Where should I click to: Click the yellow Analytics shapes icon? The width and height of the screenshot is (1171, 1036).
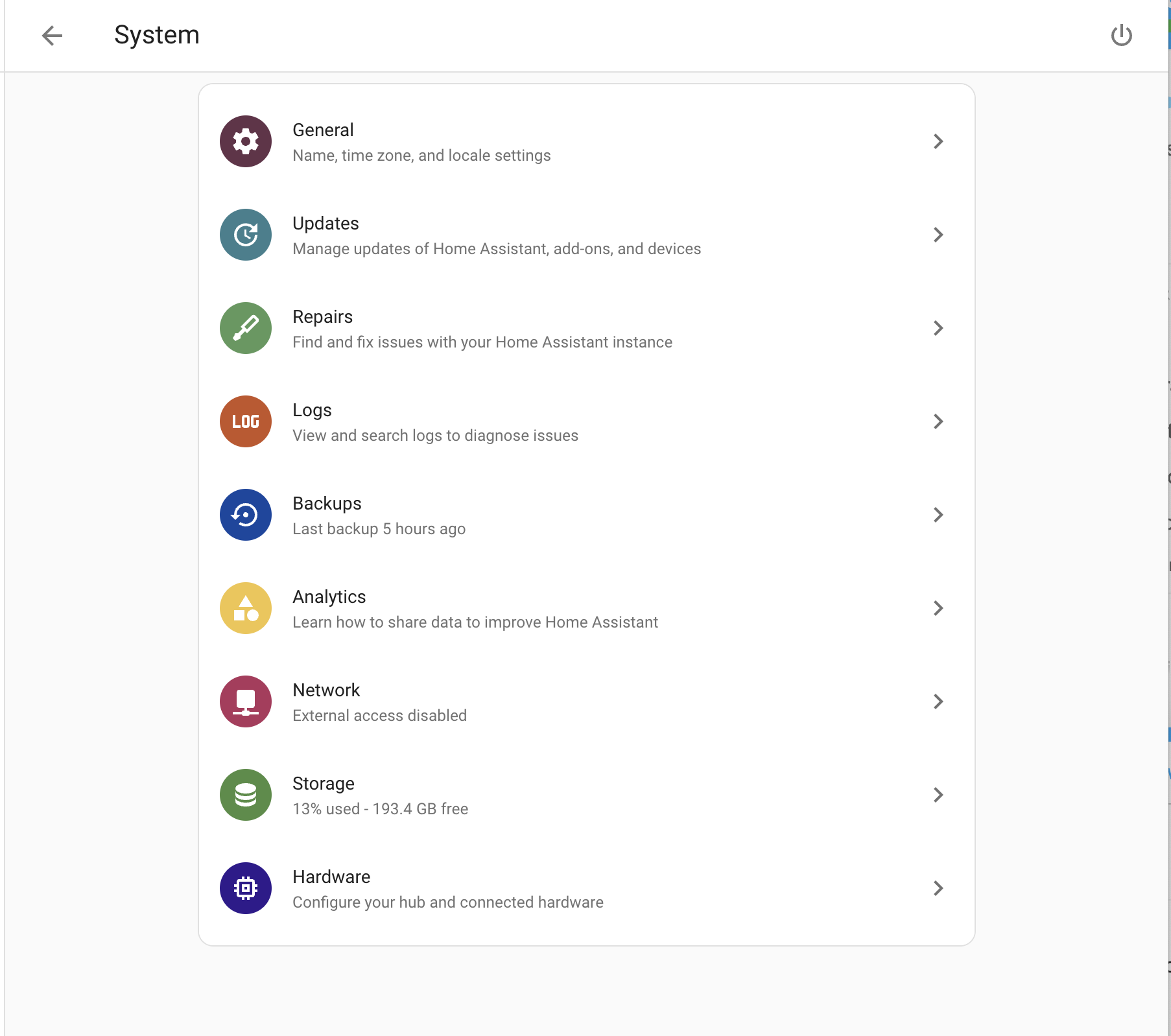pos(246,608)
